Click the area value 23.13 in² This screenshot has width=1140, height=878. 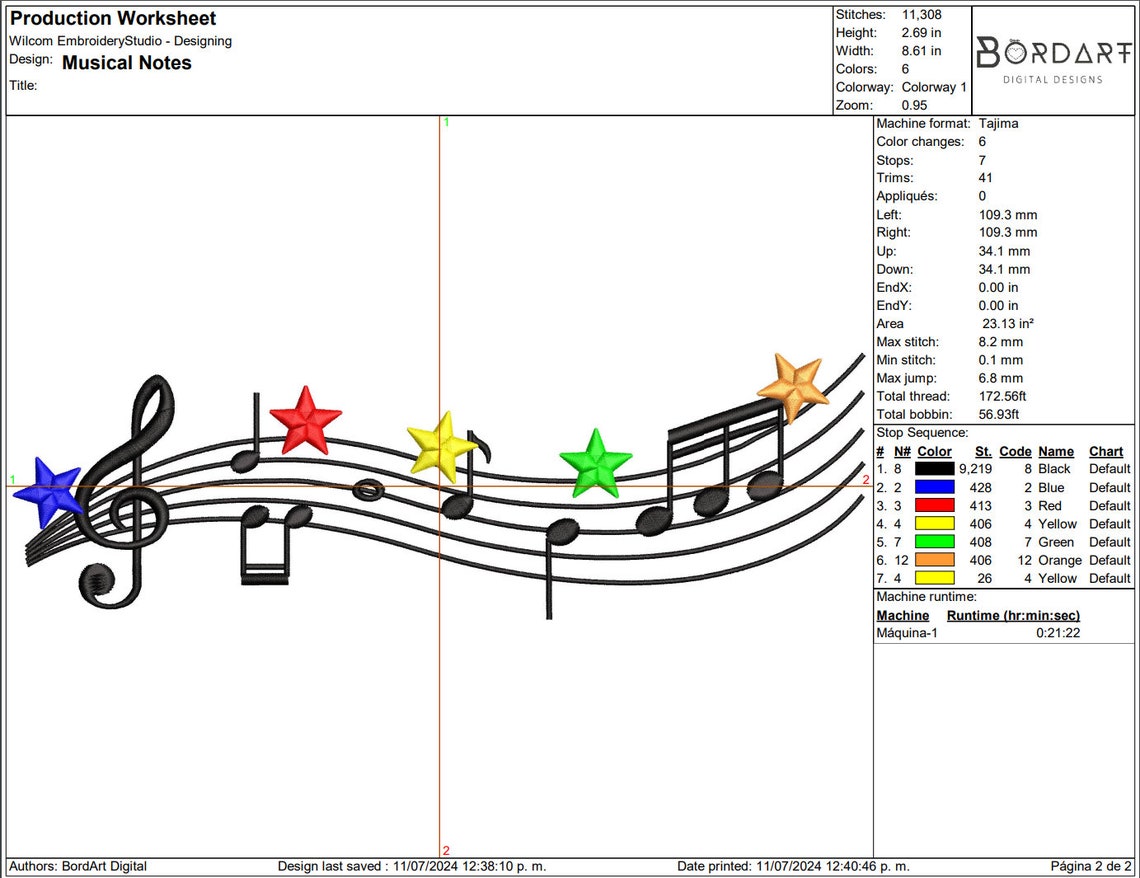[x=1008, y=323]
